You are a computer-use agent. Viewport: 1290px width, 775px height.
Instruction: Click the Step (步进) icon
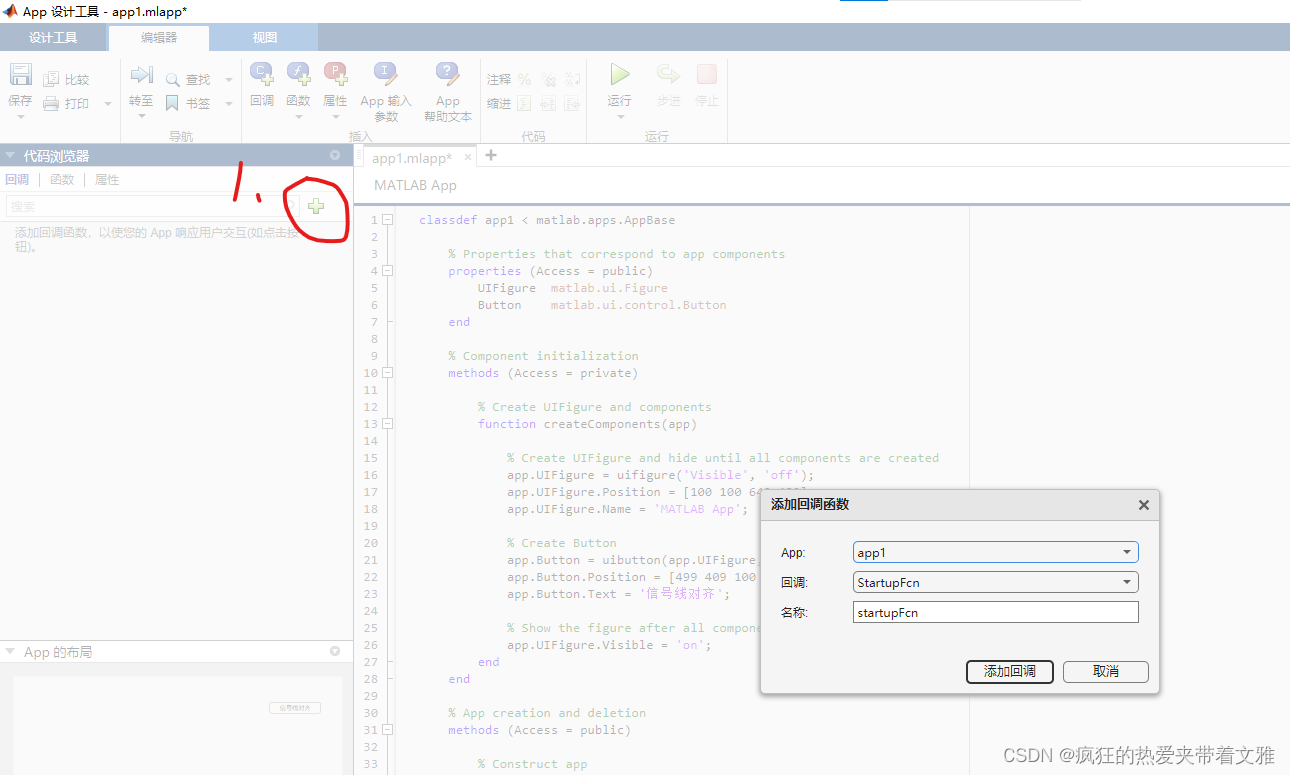[668, 75]
